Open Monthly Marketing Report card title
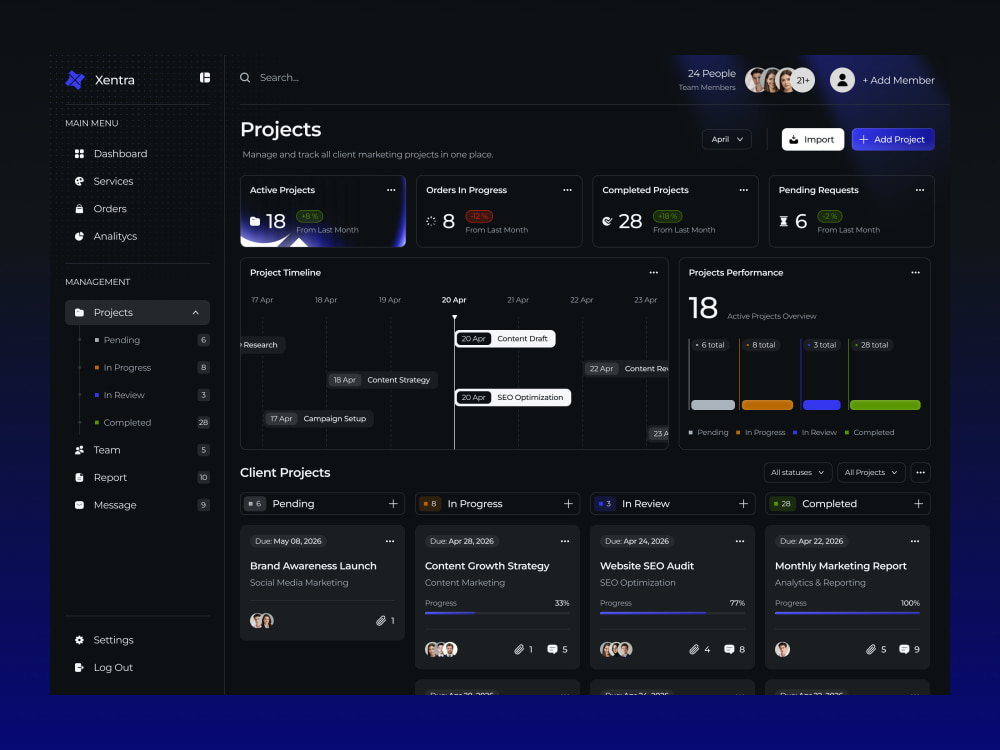The height and width of the screenshot is (750, 1000). pyautogui.click(x=841, y=566)
